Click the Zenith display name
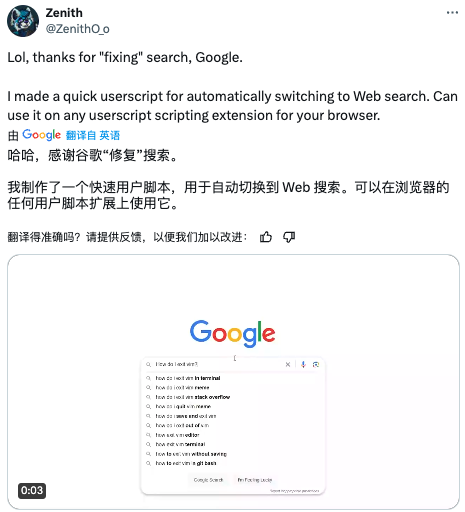 (x=64, y=13)
